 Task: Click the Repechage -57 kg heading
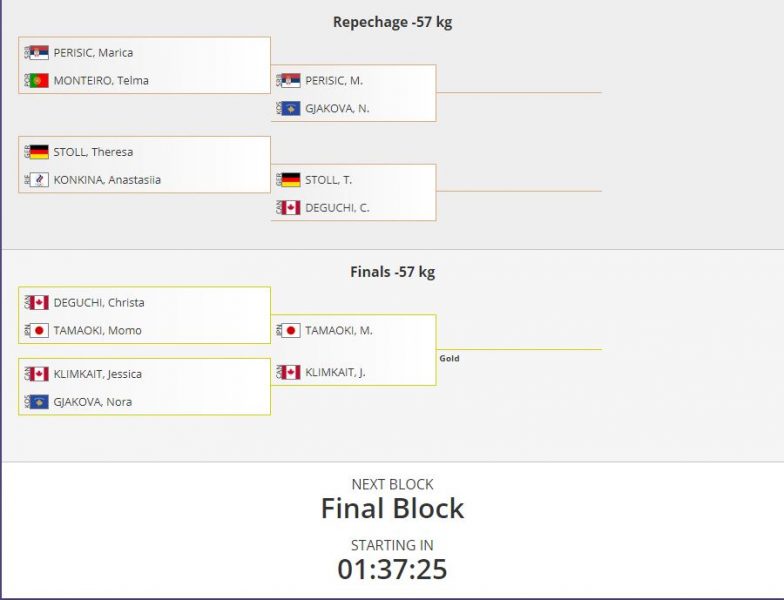point(392,22)
